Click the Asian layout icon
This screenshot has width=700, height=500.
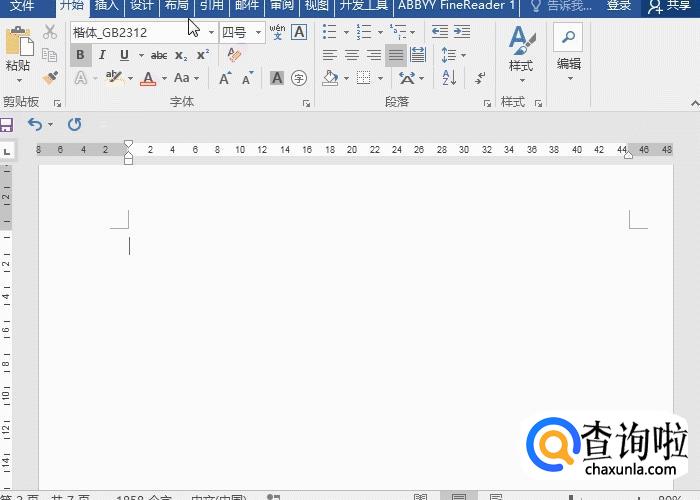406,78
